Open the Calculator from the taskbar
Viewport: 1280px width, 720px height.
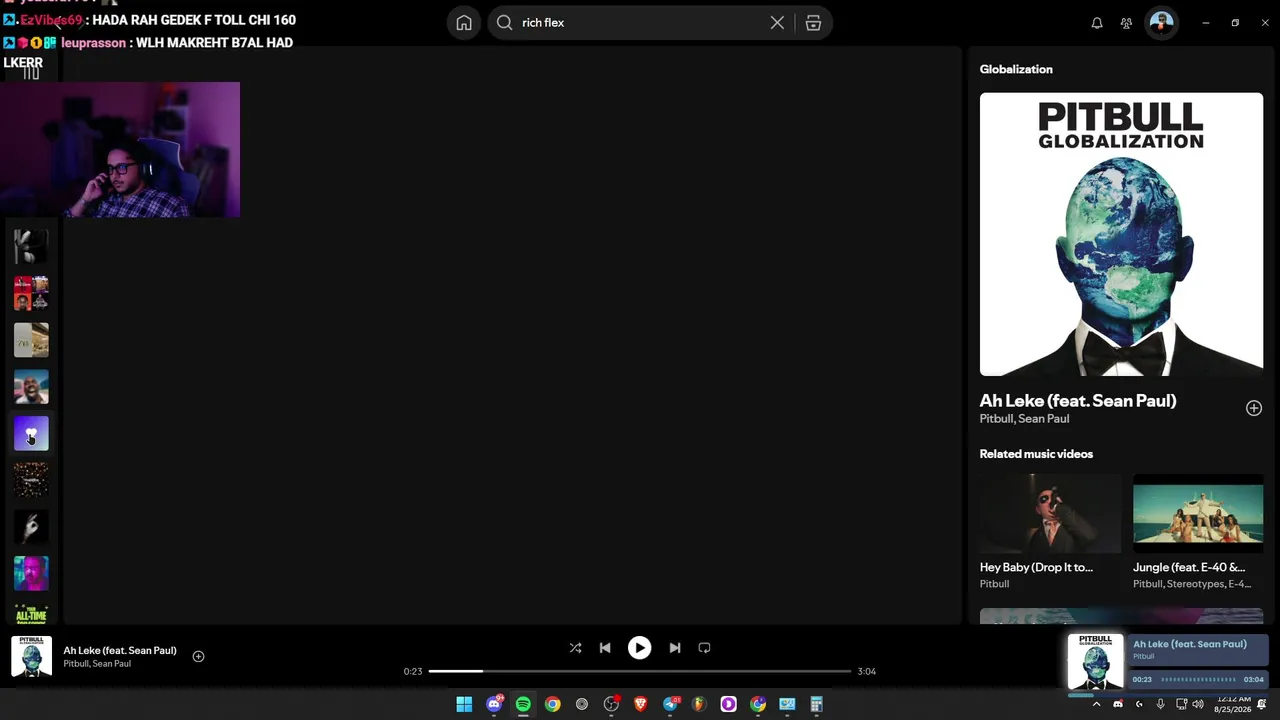pos(816,704)
